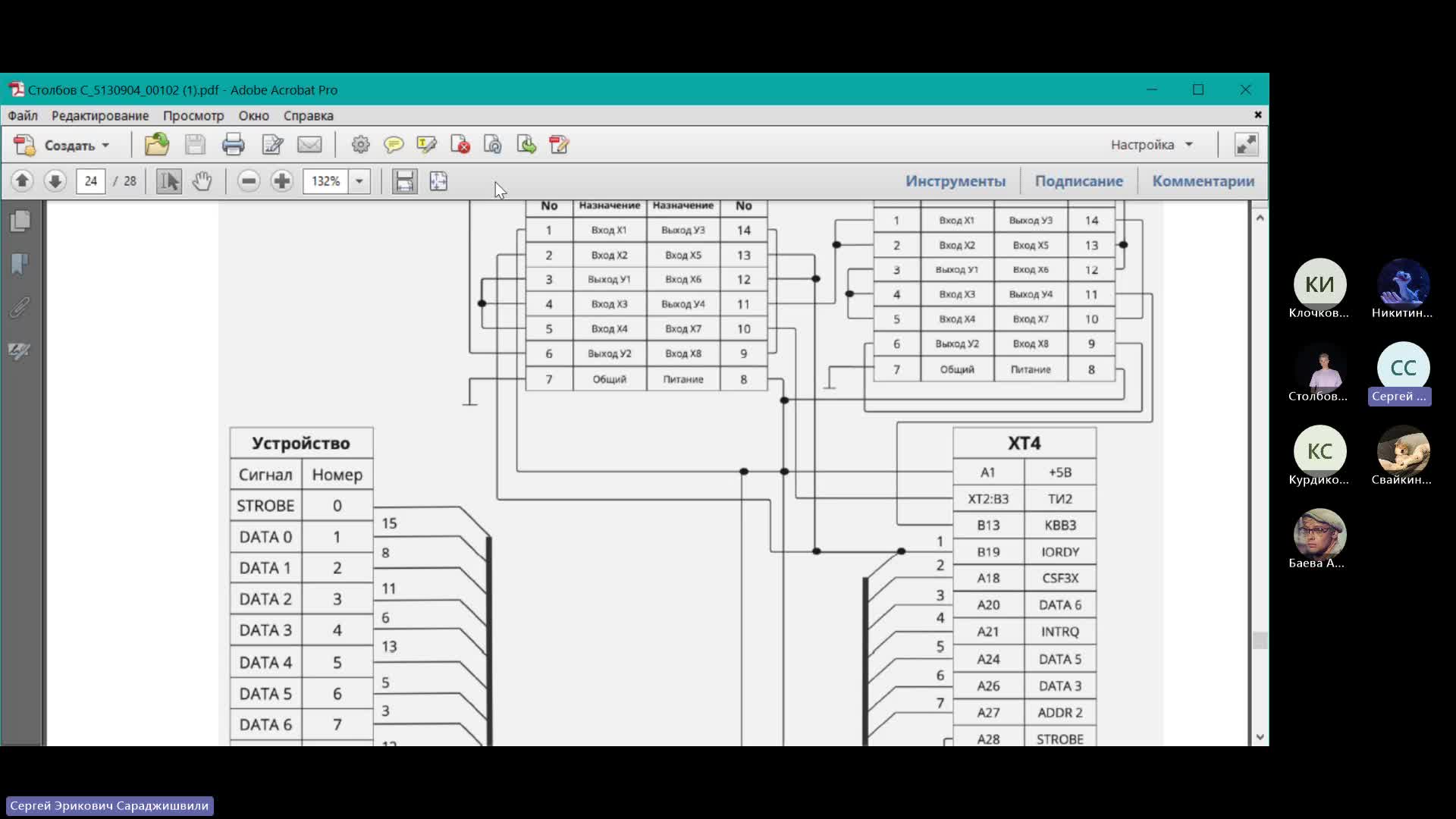Viewport: 1456px width, 819px height.
Task: Click the INTRQ cell in XT4 table
Action: coord(1060,632)
